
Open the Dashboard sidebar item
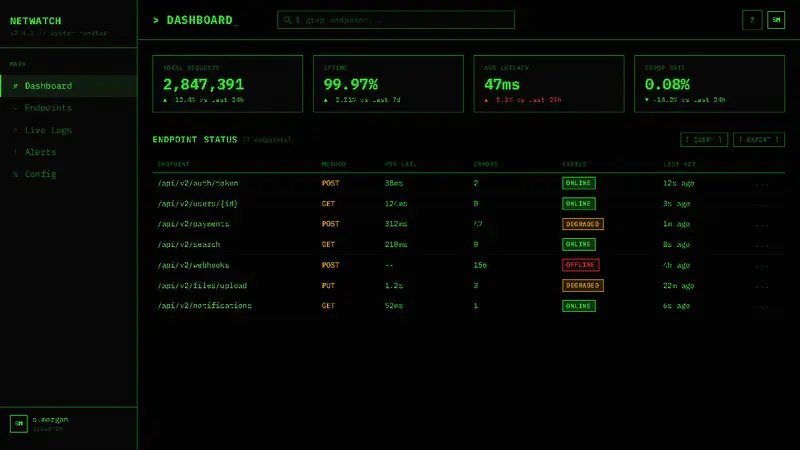(x=69, y=86)
